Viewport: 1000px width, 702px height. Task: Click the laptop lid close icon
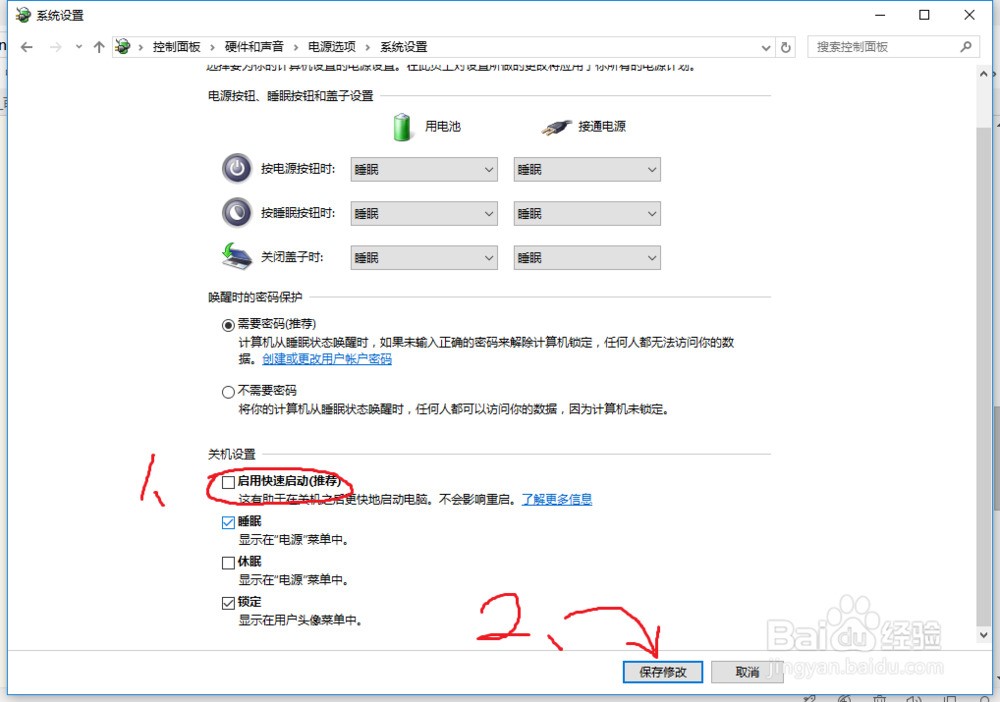point(237,256)
